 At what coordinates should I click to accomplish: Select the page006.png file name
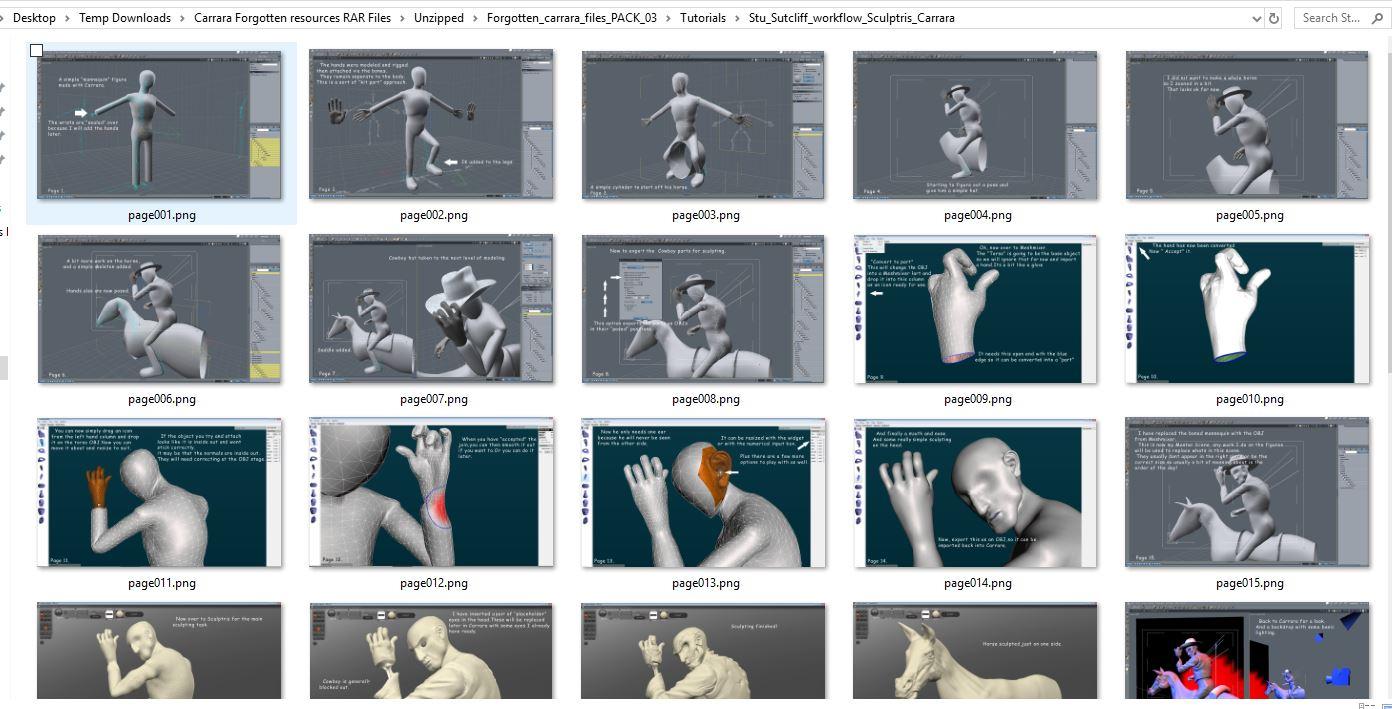(x=162, y=399)
